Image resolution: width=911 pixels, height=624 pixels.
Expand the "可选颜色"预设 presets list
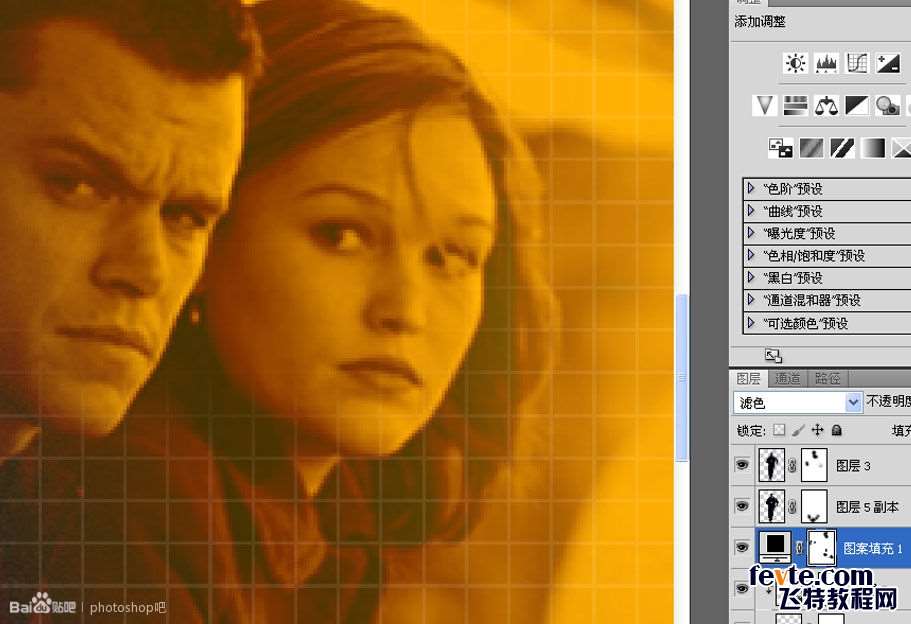[x=751, y=322]
